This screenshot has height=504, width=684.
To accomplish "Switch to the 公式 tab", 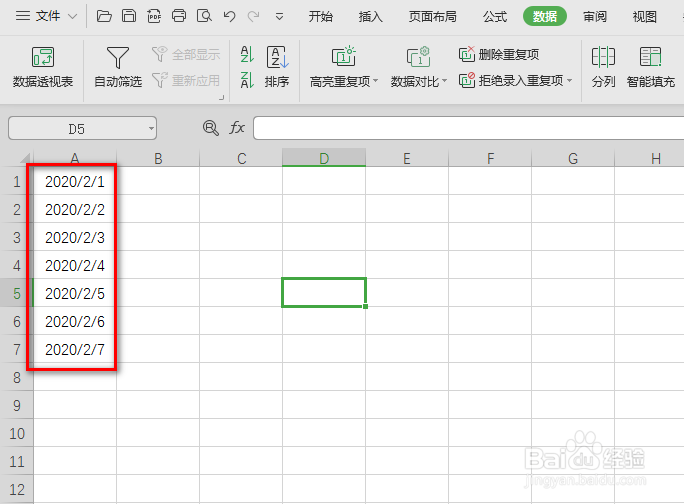I will point(495,17).
